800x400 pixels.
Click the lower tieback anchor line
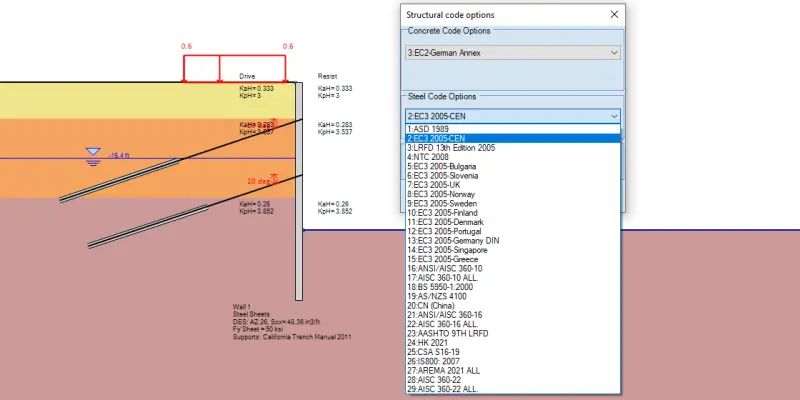195,211
